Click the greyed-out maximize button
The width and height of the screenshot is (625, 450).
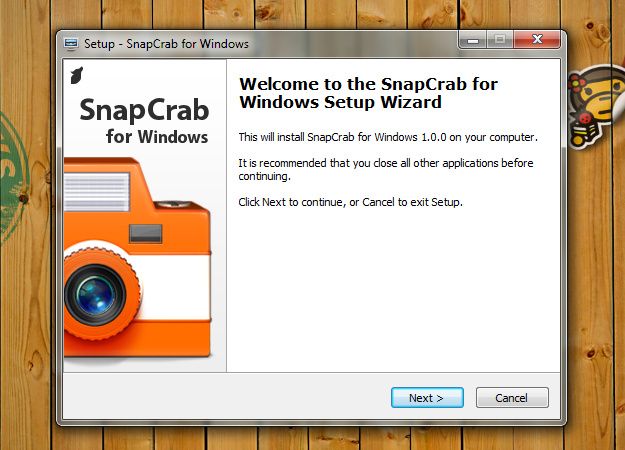500,39
